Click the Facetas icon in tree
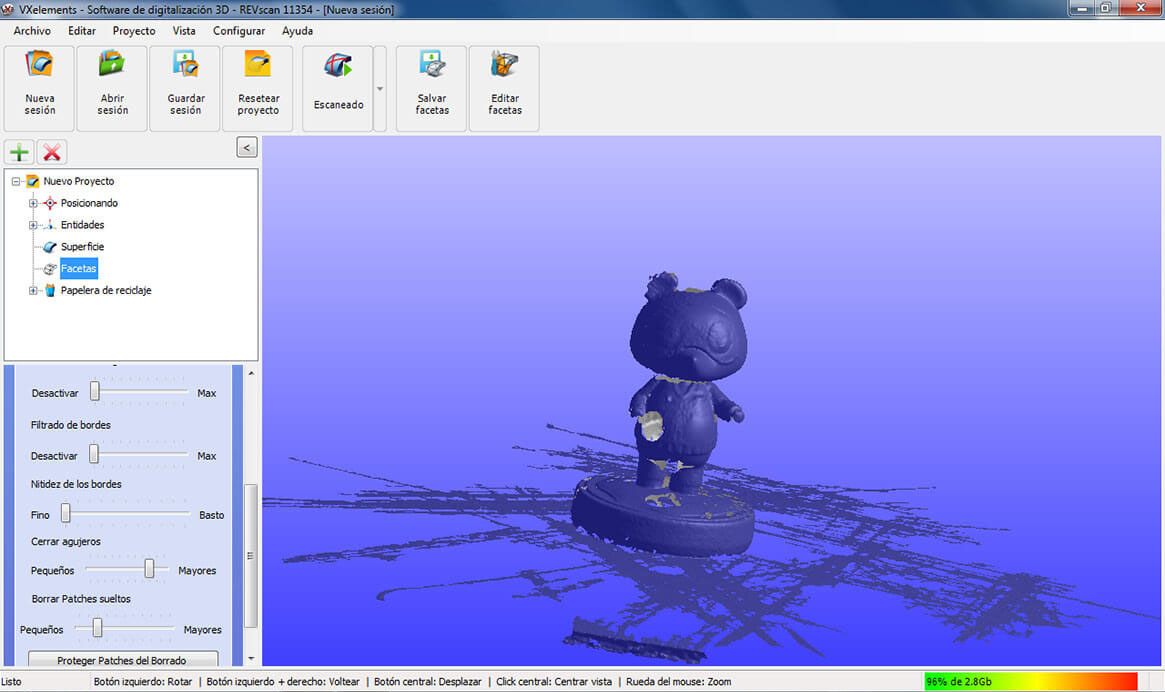 (50, 268)
